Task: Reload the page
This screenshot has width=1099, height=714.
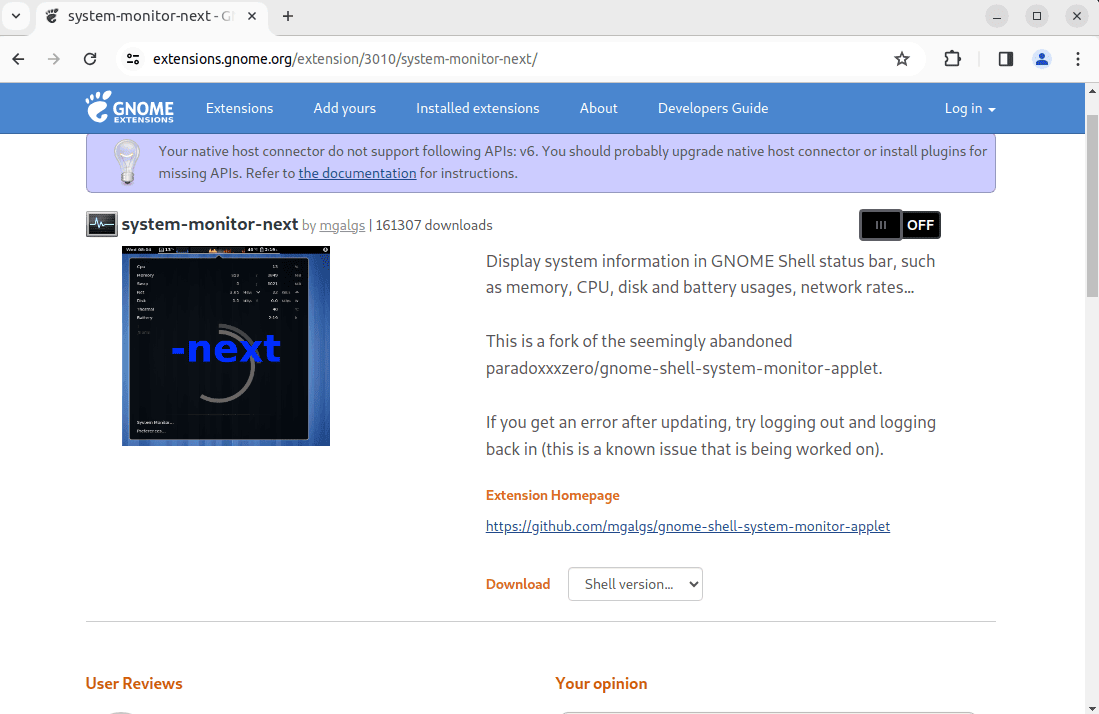Action: click(x=90, y=59)
